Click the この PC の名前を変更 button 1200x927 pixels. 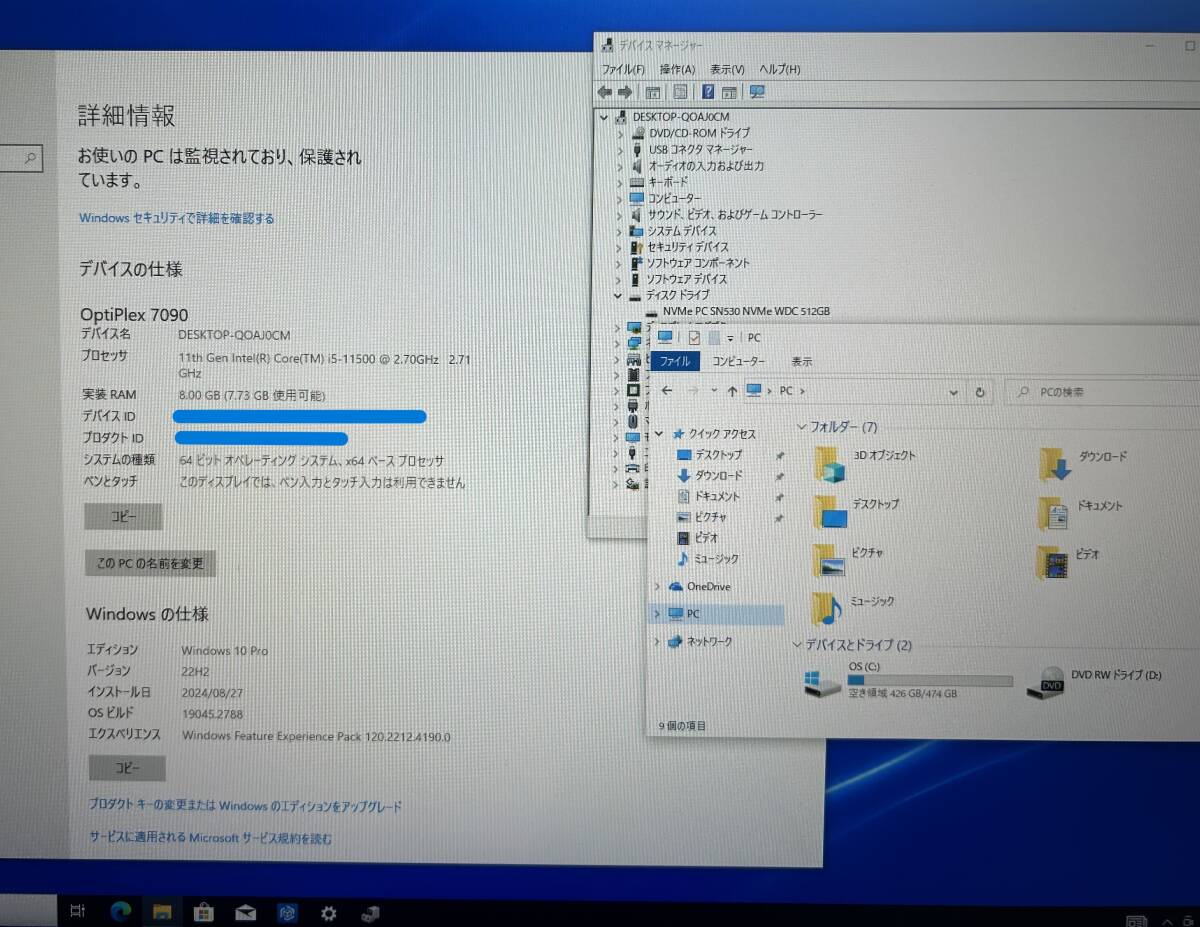(x=148, y=563)
